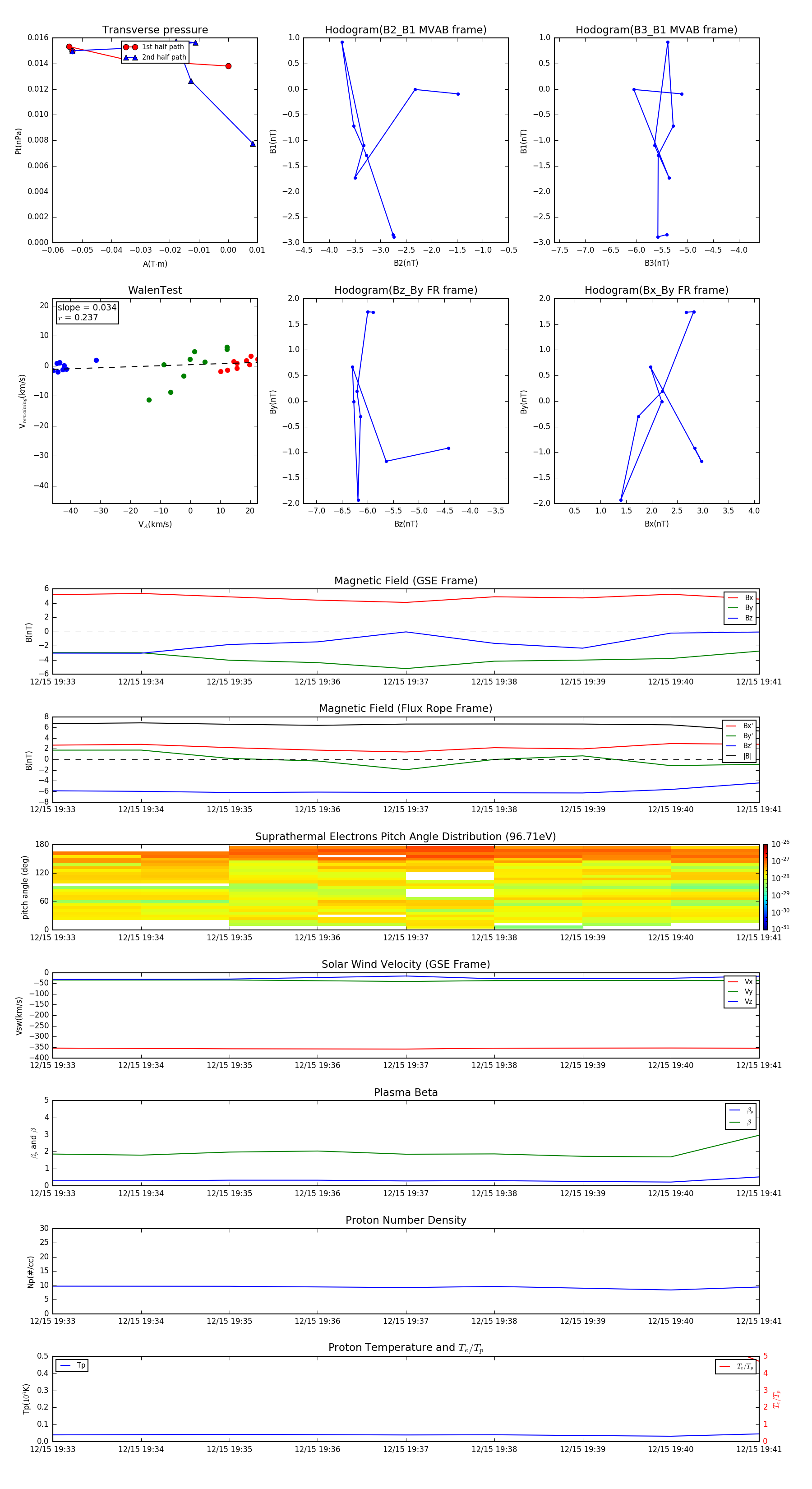The height and width of the screenshot is (1489, 812).
Task: Click the 'Bx' entry in GSE magnetic legend
Action: tap(741, 598)
